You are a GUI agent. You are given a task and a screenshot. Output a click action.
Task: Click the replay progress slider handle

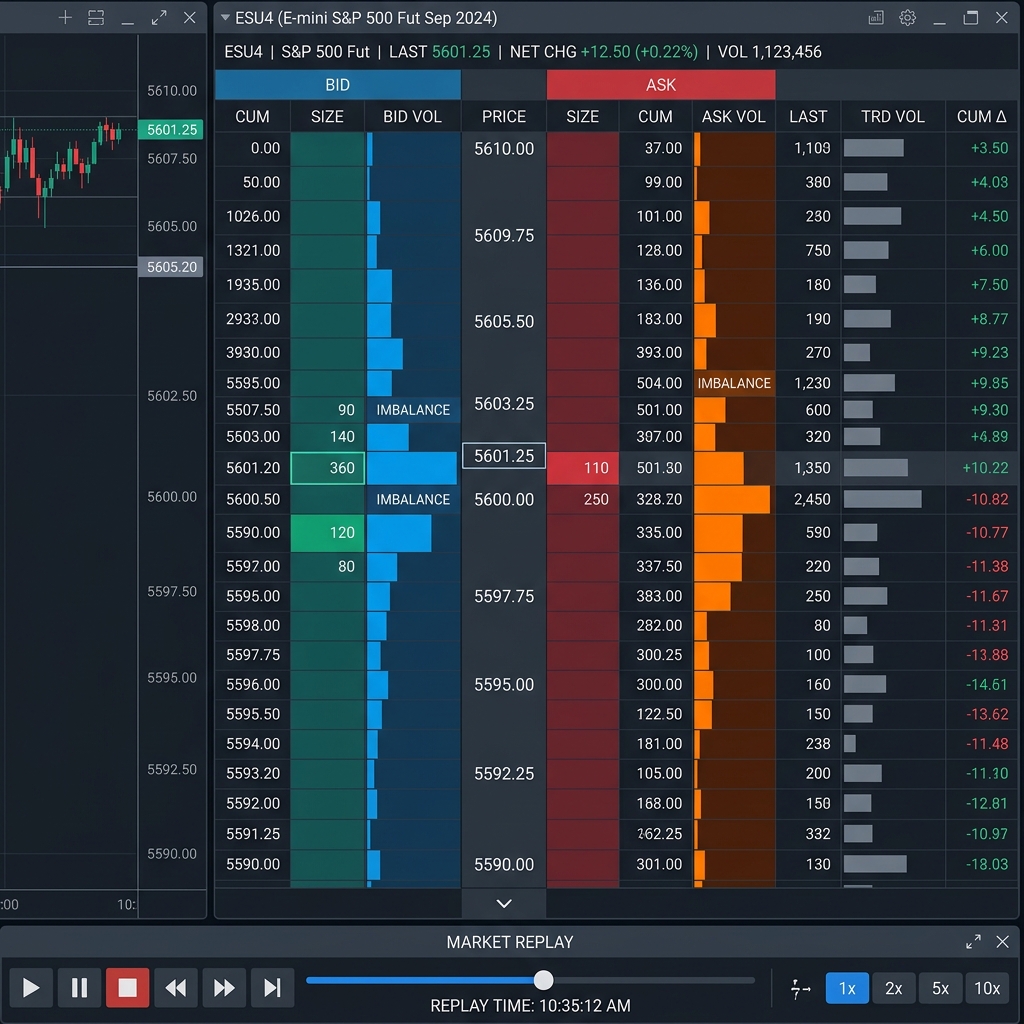click(x=543, y=980)
